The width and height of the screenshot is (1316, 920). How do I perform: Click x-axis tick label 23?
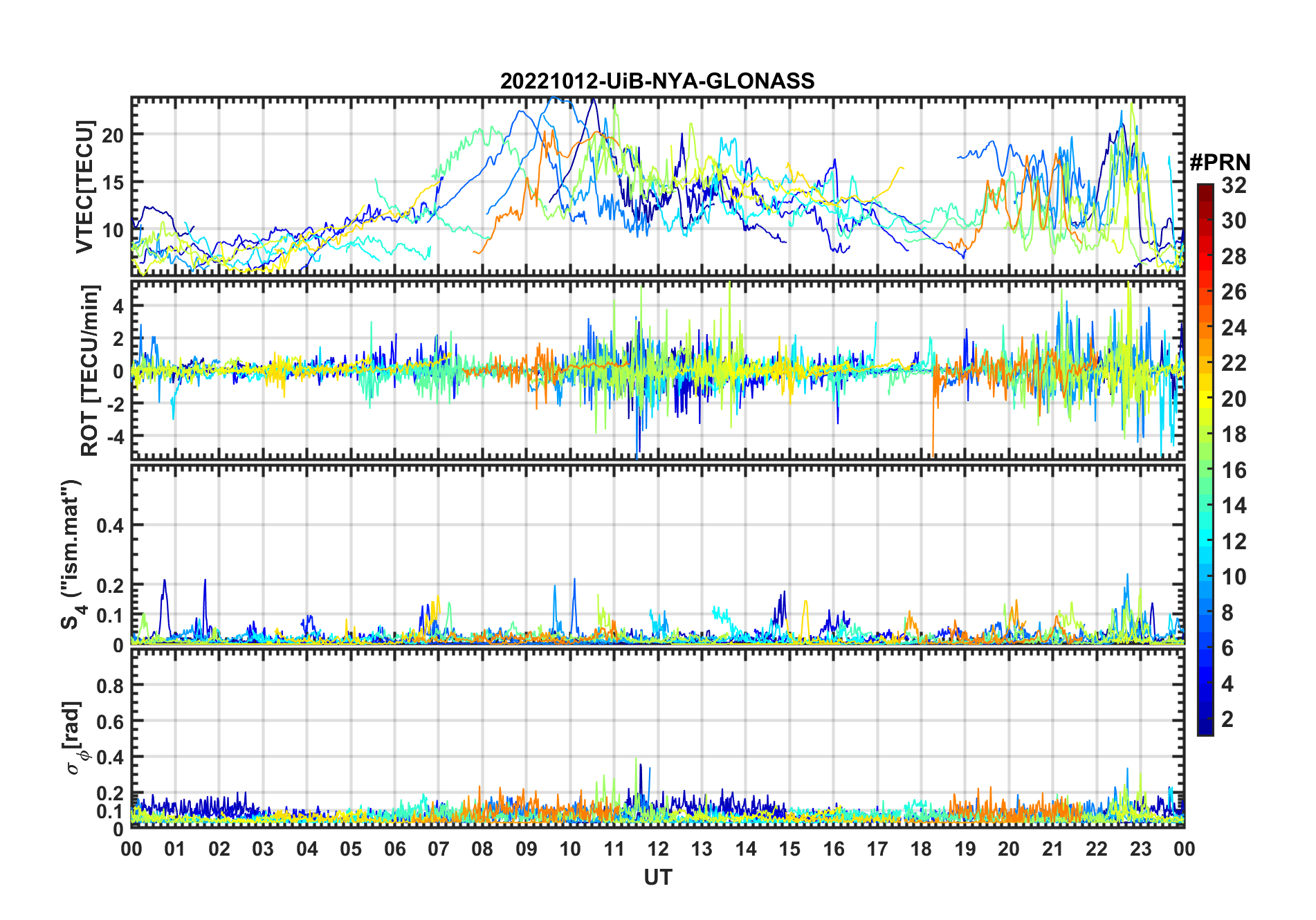[x=1140, y=849]
